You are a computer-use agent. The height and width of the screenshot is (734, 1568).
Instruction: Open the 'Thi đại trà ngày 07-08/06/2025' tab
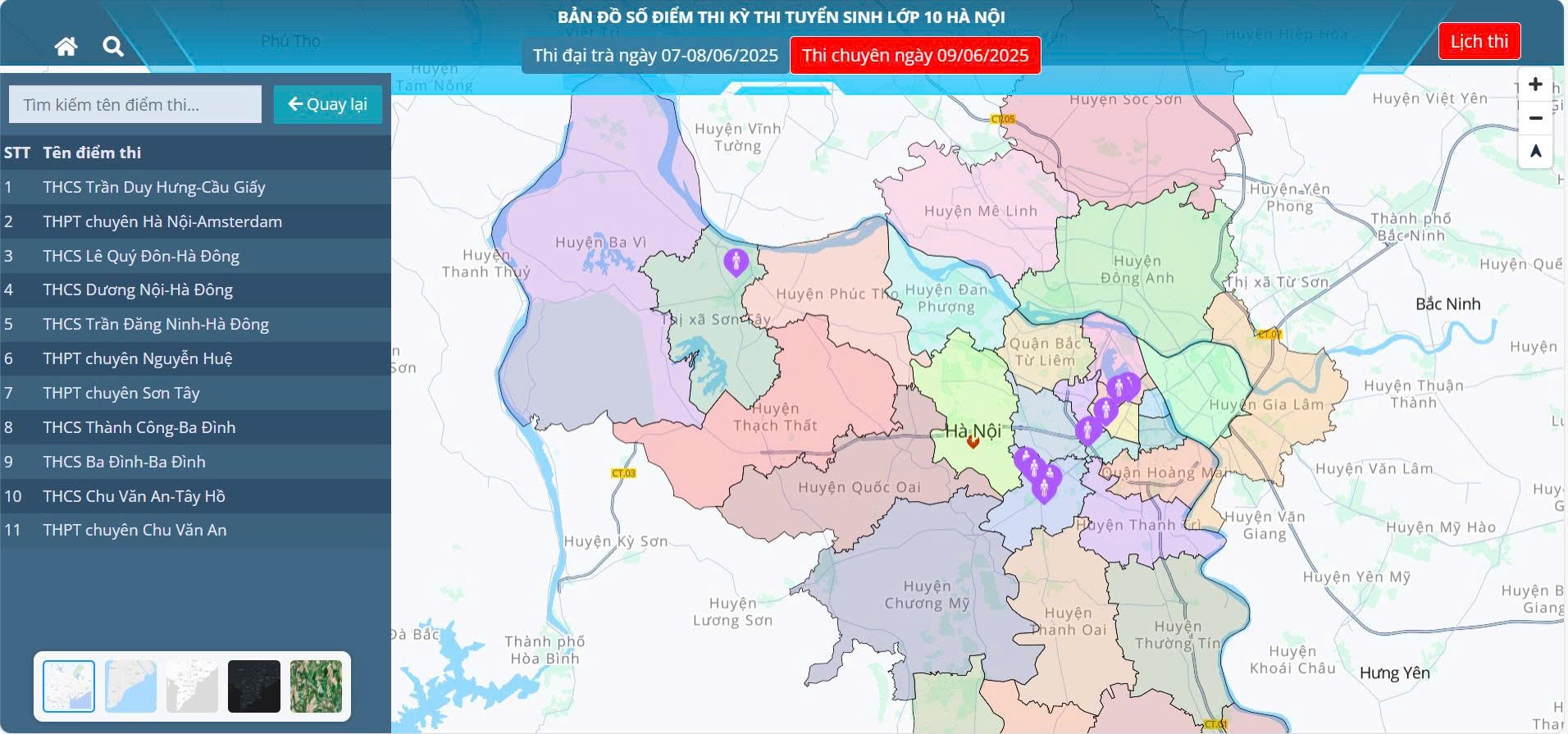[x=655, y=55]
